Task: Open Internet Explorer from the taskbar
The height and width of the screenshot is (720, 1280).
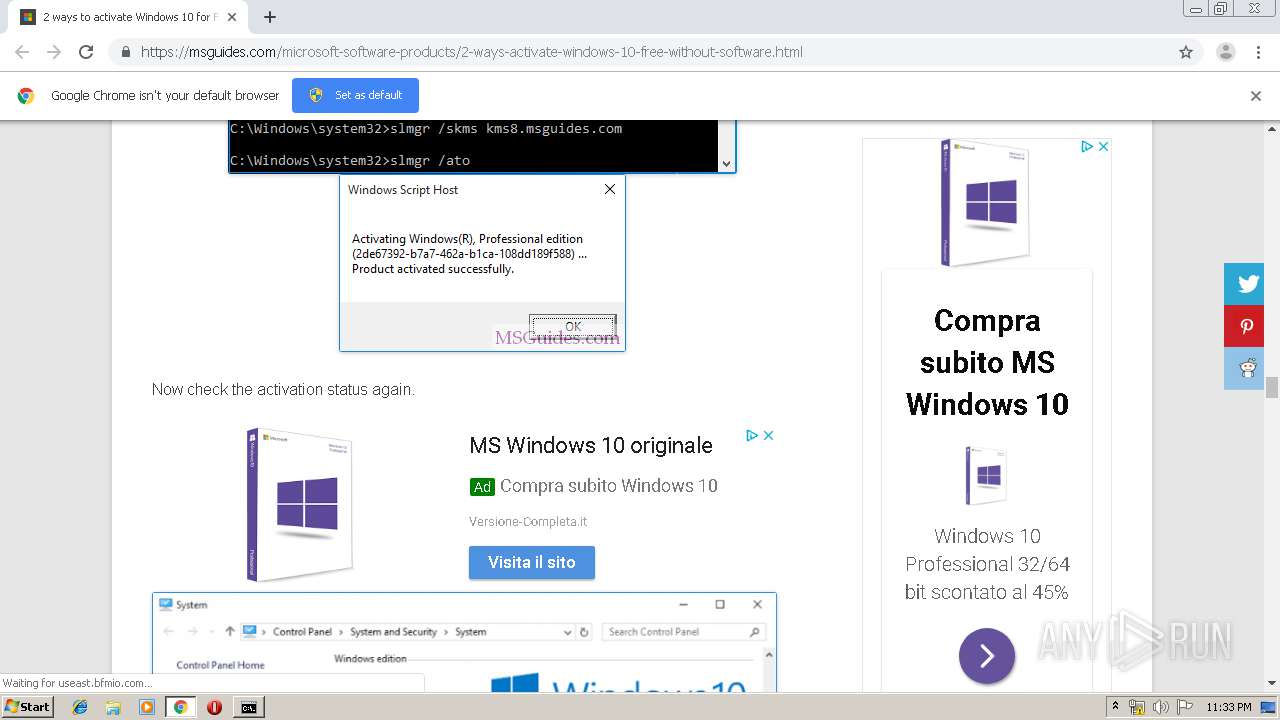Action: [80, 707]
